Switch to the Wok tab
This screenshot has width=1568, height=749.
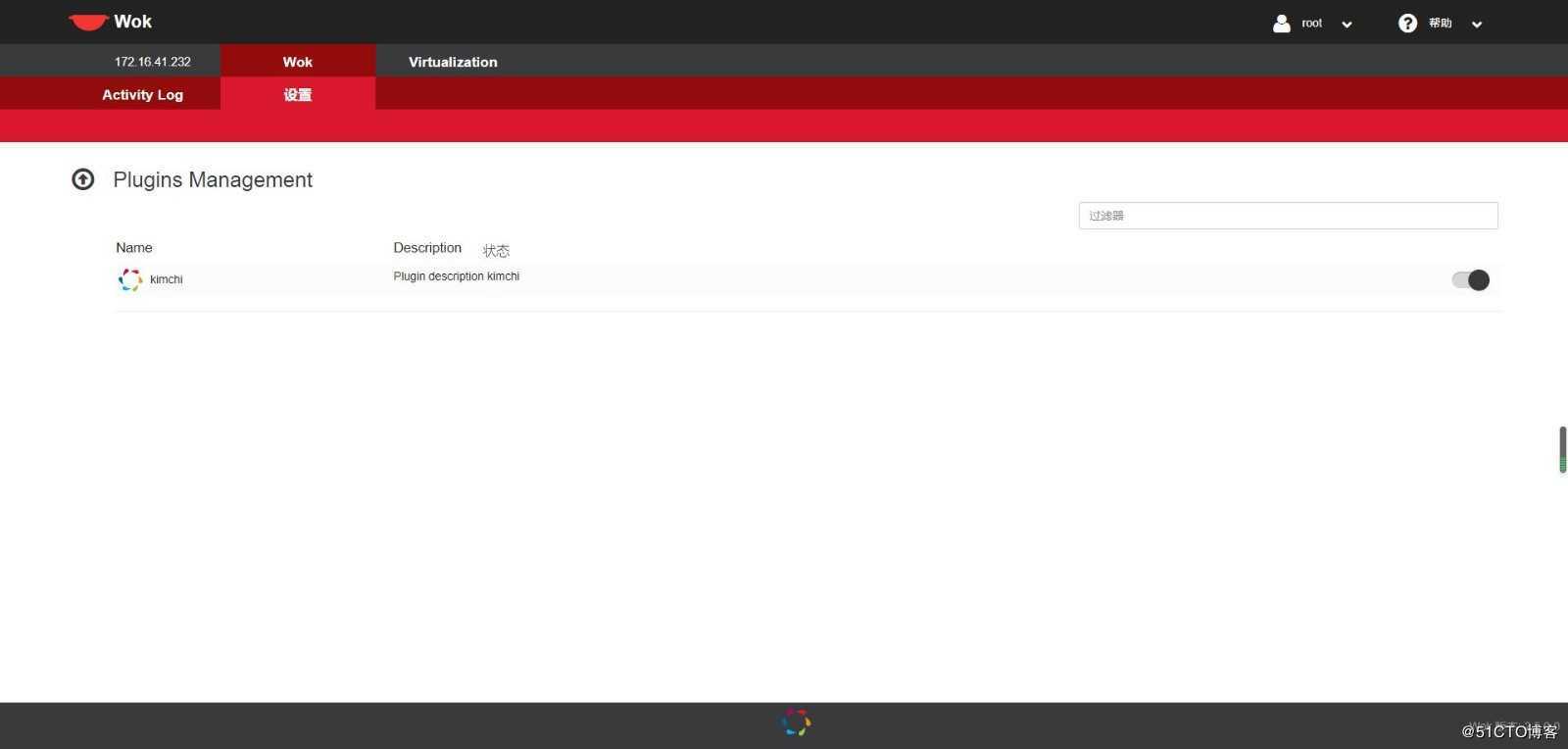(x=298, y=61)
